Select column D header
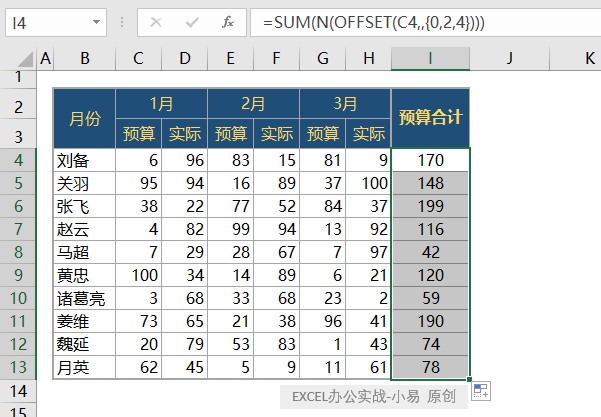Viewport: 601px width, 417px height. click(x=185, y=59)
